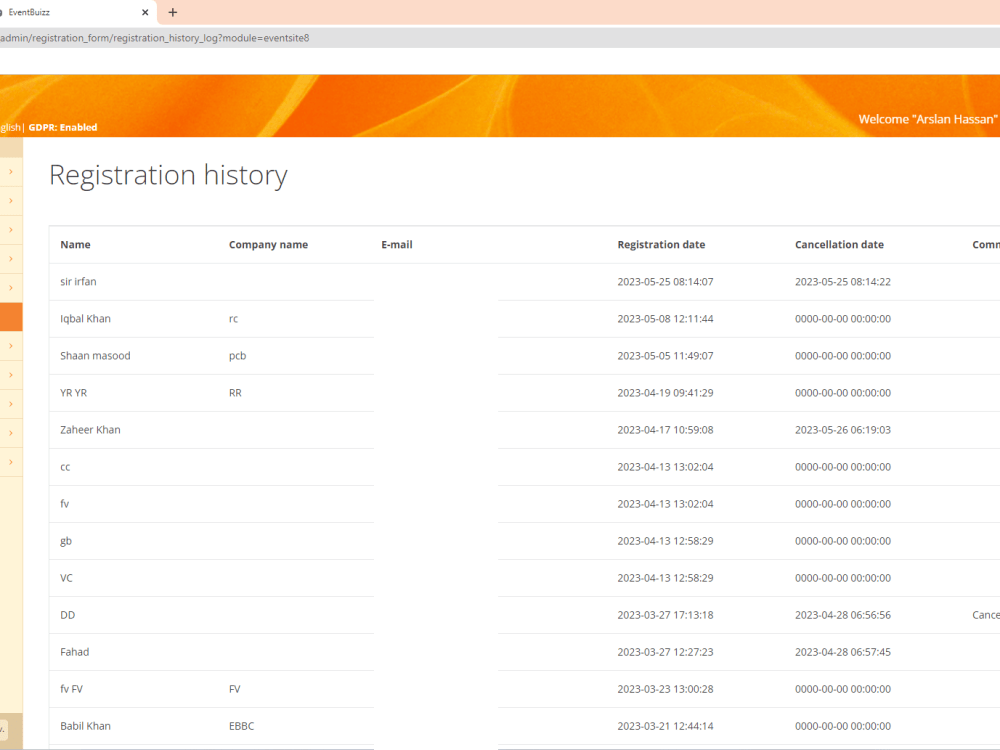
Task: Select the name "DD" row
Action: (67, 615)
